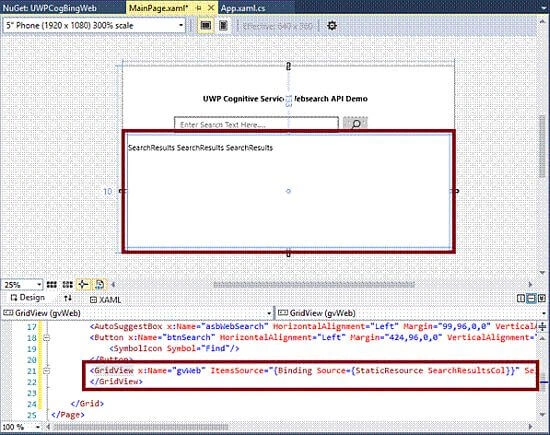The height and width of the screenshot is (435, 550).
Task: Click the designer scroll left arrow
Action: tap(113, 285)
